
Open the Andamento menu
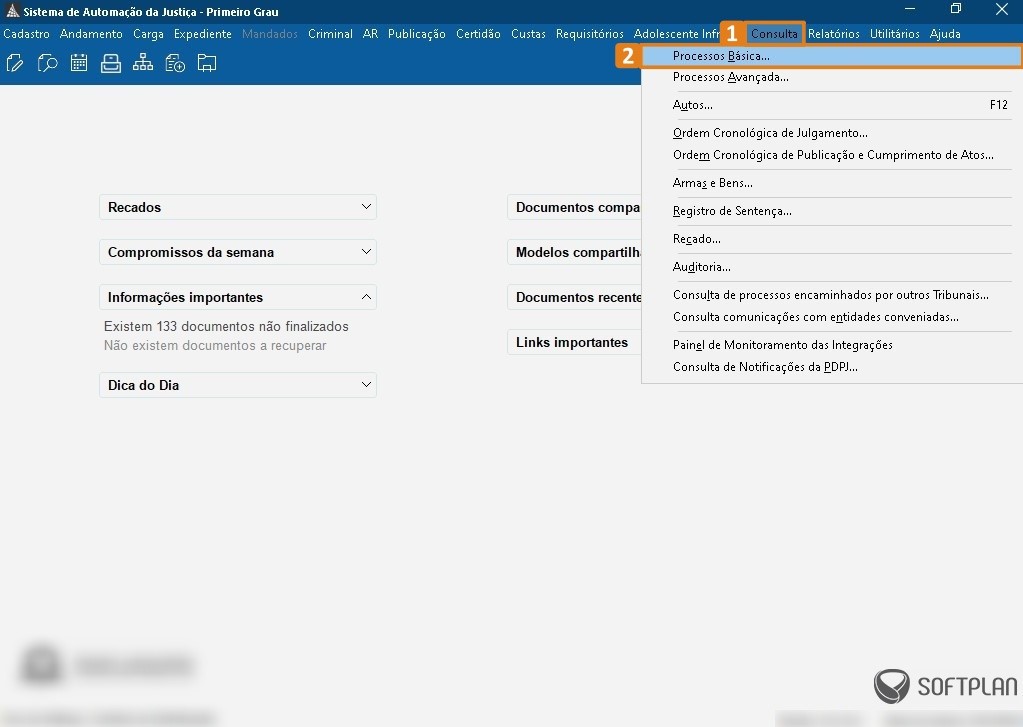click(91, 34)
